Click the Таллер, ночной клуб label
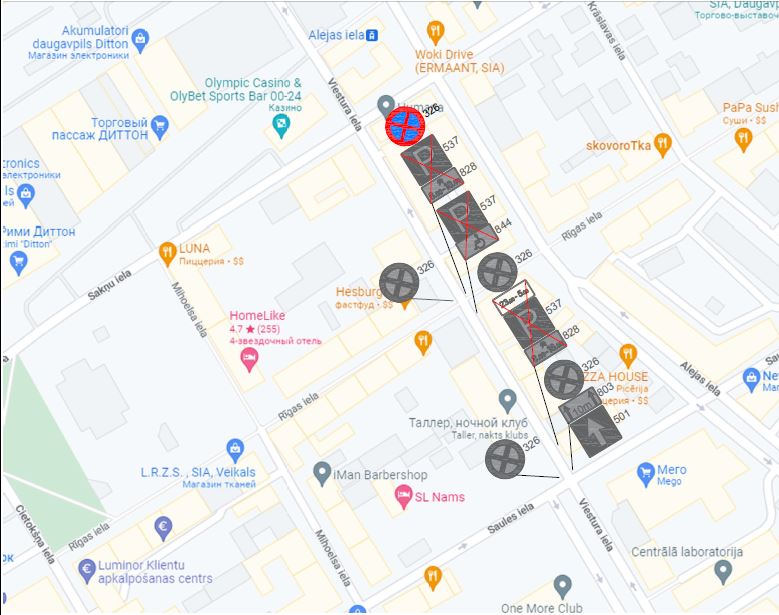Image resolution: width=779 pixels, height=615 pixels. coord(468,423)
